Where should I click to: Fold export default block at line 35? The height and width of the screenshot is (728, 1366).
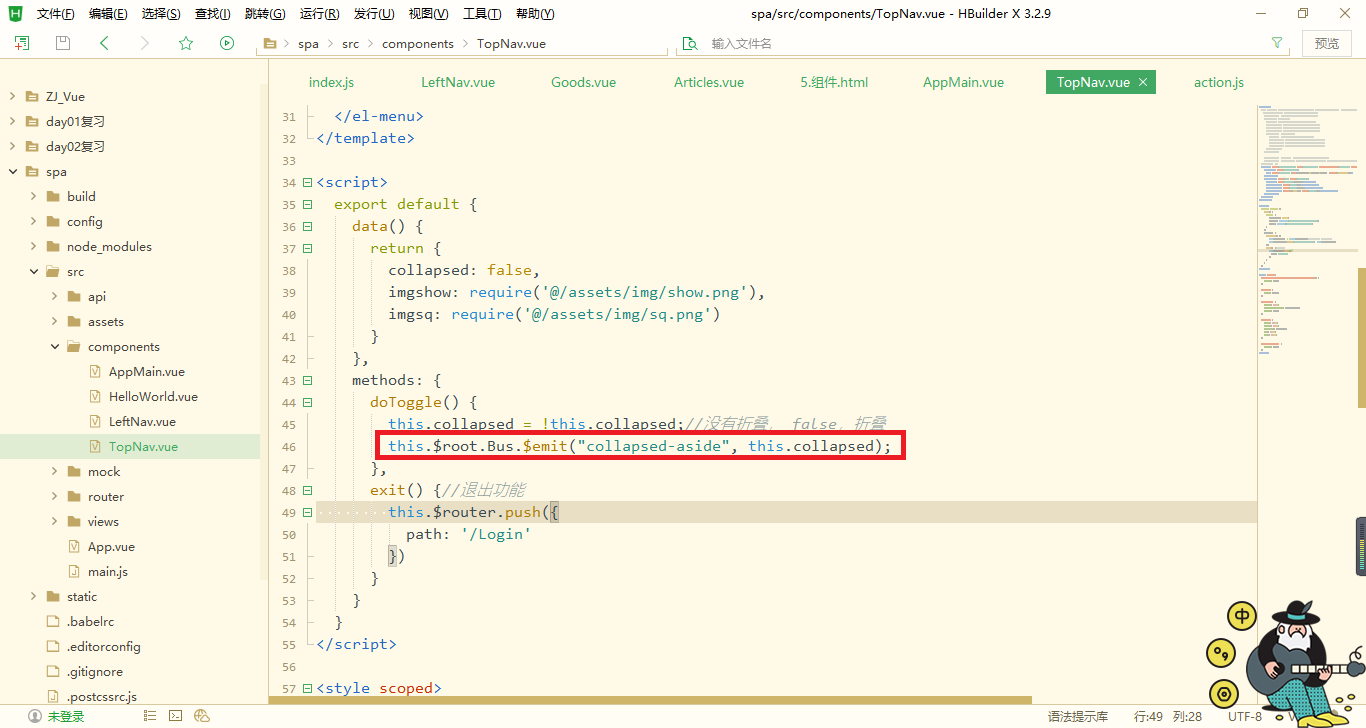tap(307, 205)
